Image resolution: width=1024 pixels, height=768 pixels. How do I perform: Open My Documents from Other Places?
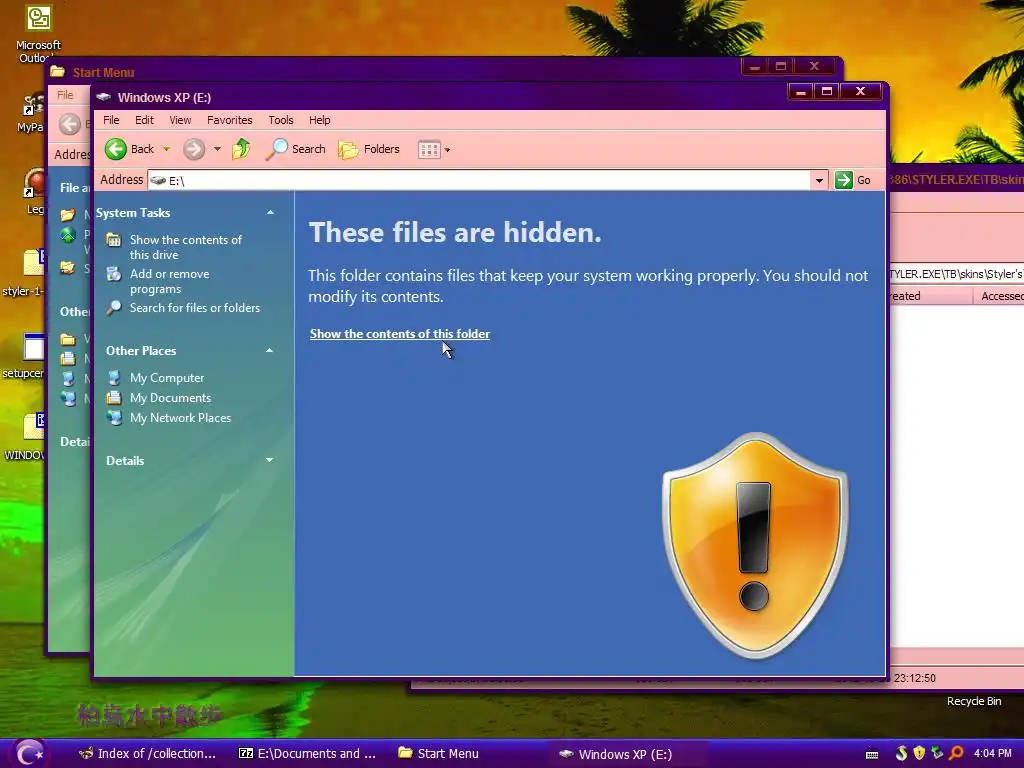tap(170, 398)
